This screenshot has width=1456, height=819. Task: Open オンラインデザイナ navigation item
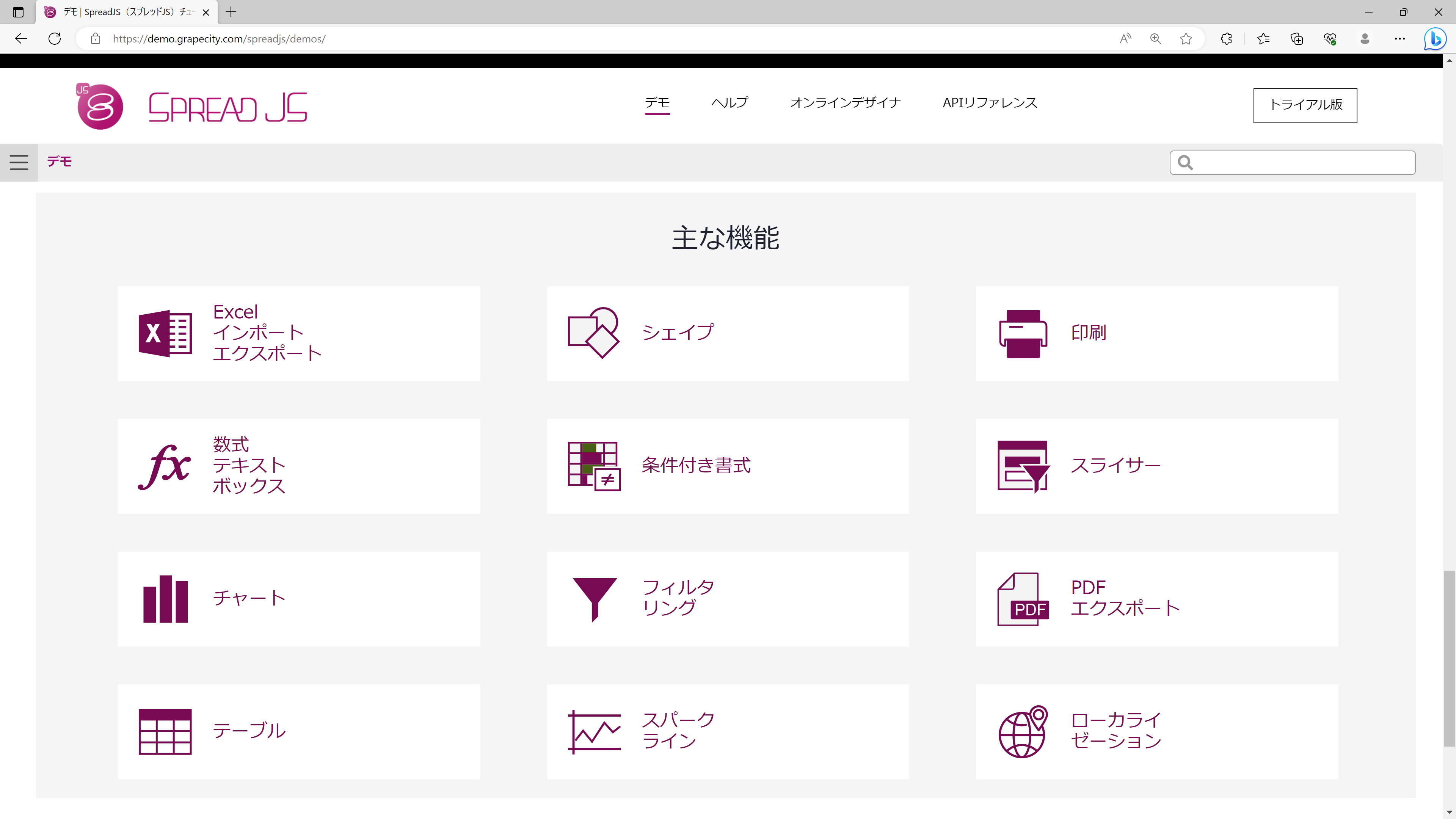click(846, 103)
